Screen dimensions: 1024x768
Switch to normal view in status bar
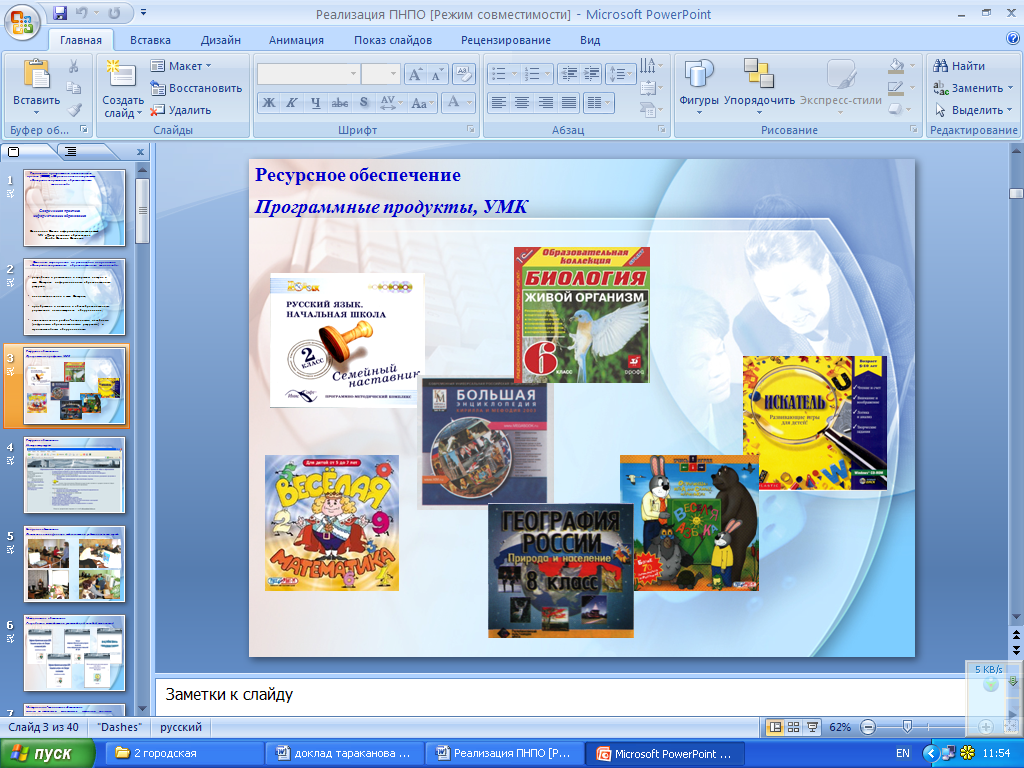[x=775, y=727]
